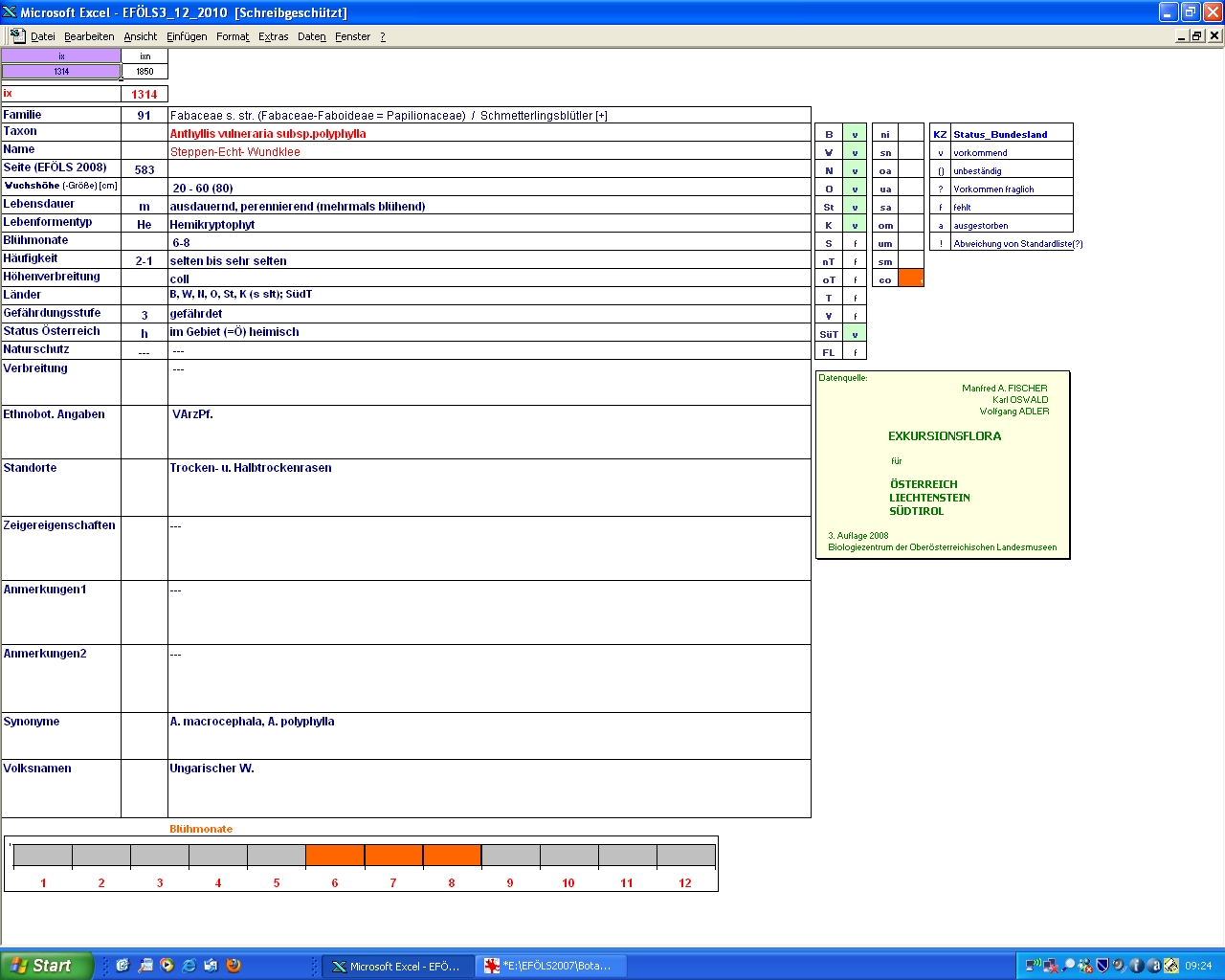Select the cell containing 1850
1225x980 pixels.
[145, 71]
